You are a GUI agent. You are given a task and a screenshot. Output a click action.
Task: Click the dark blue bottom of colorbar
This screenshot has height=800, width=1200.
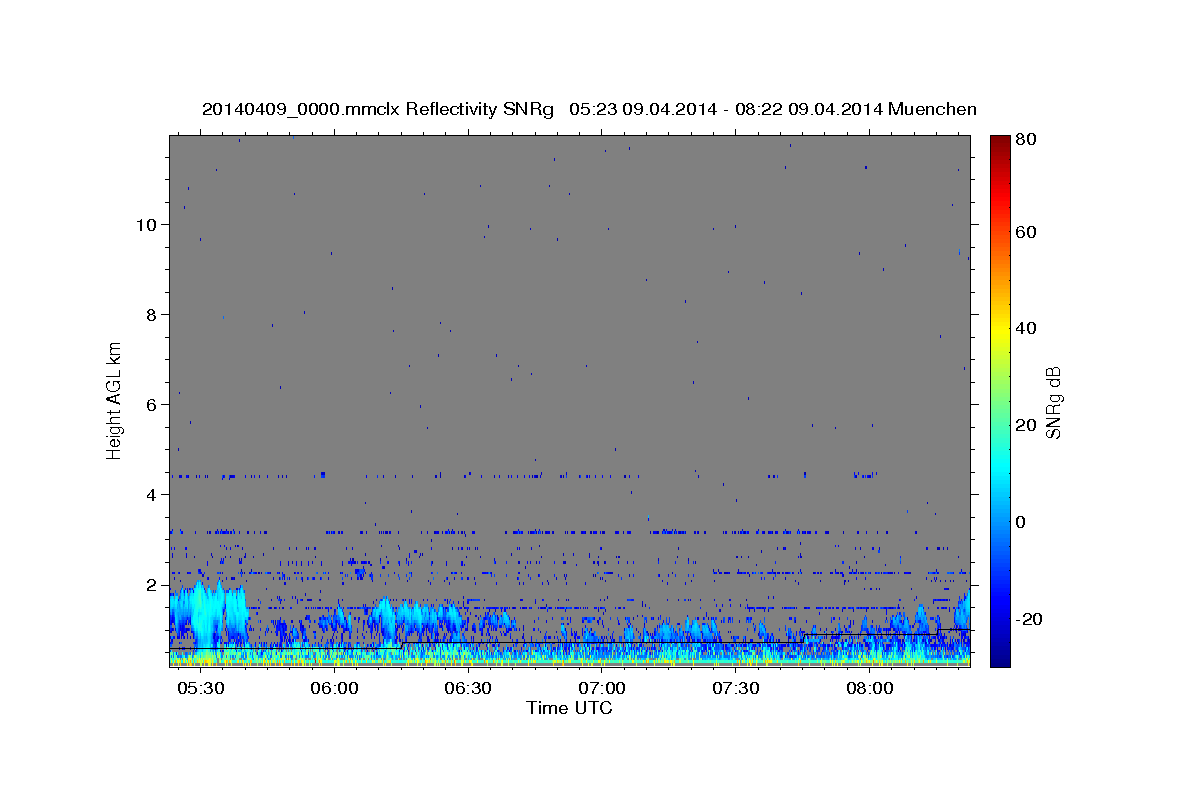click(x=1000, y=658)
